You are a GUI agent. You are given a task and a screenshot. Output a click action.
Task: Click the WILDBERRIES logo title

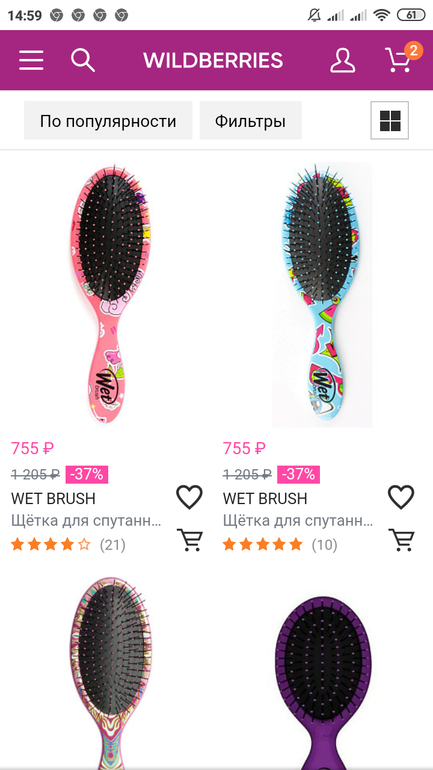pyautogui.click(x=213, y=60)
